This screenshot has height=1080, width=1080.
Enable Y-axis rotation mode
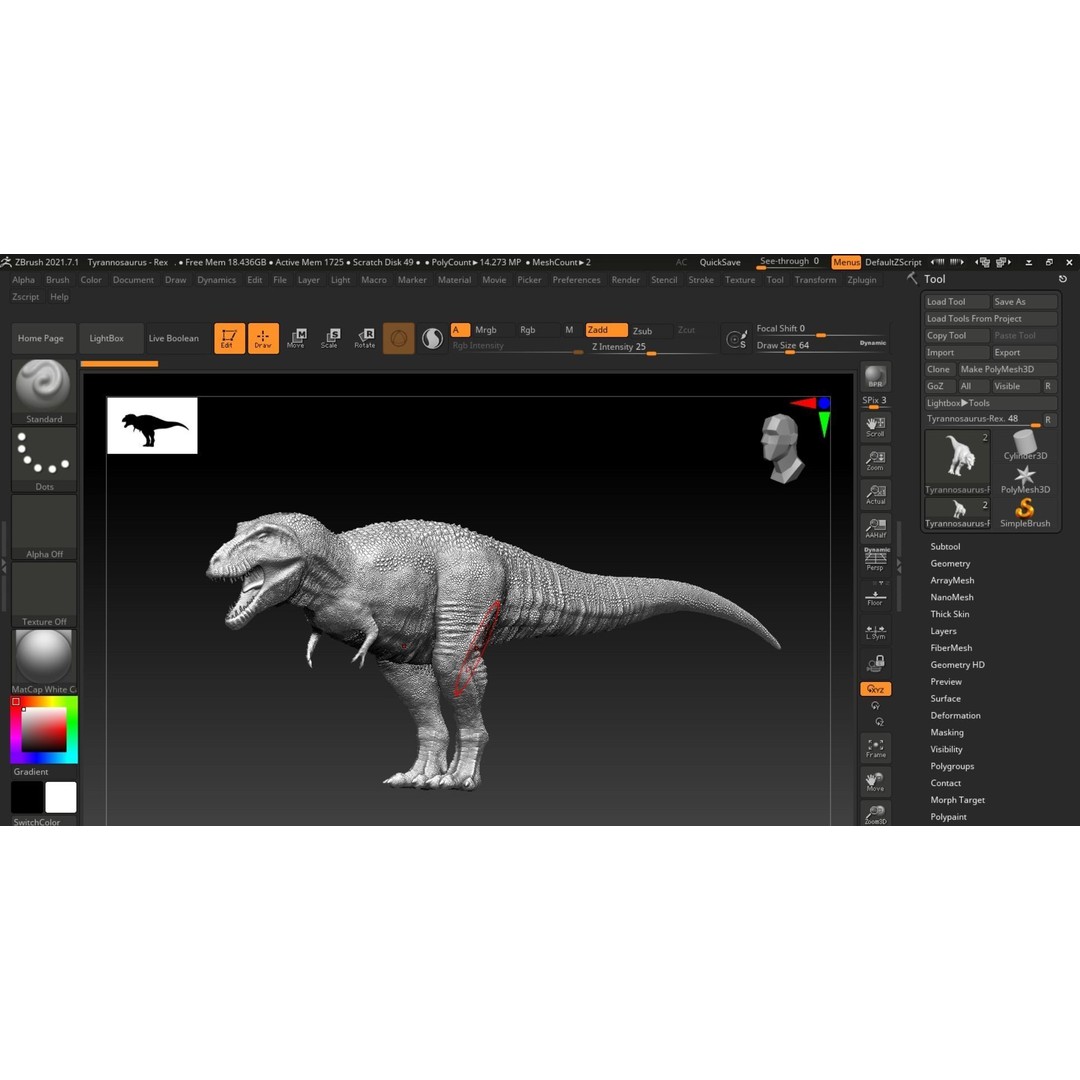pos(875,705)
